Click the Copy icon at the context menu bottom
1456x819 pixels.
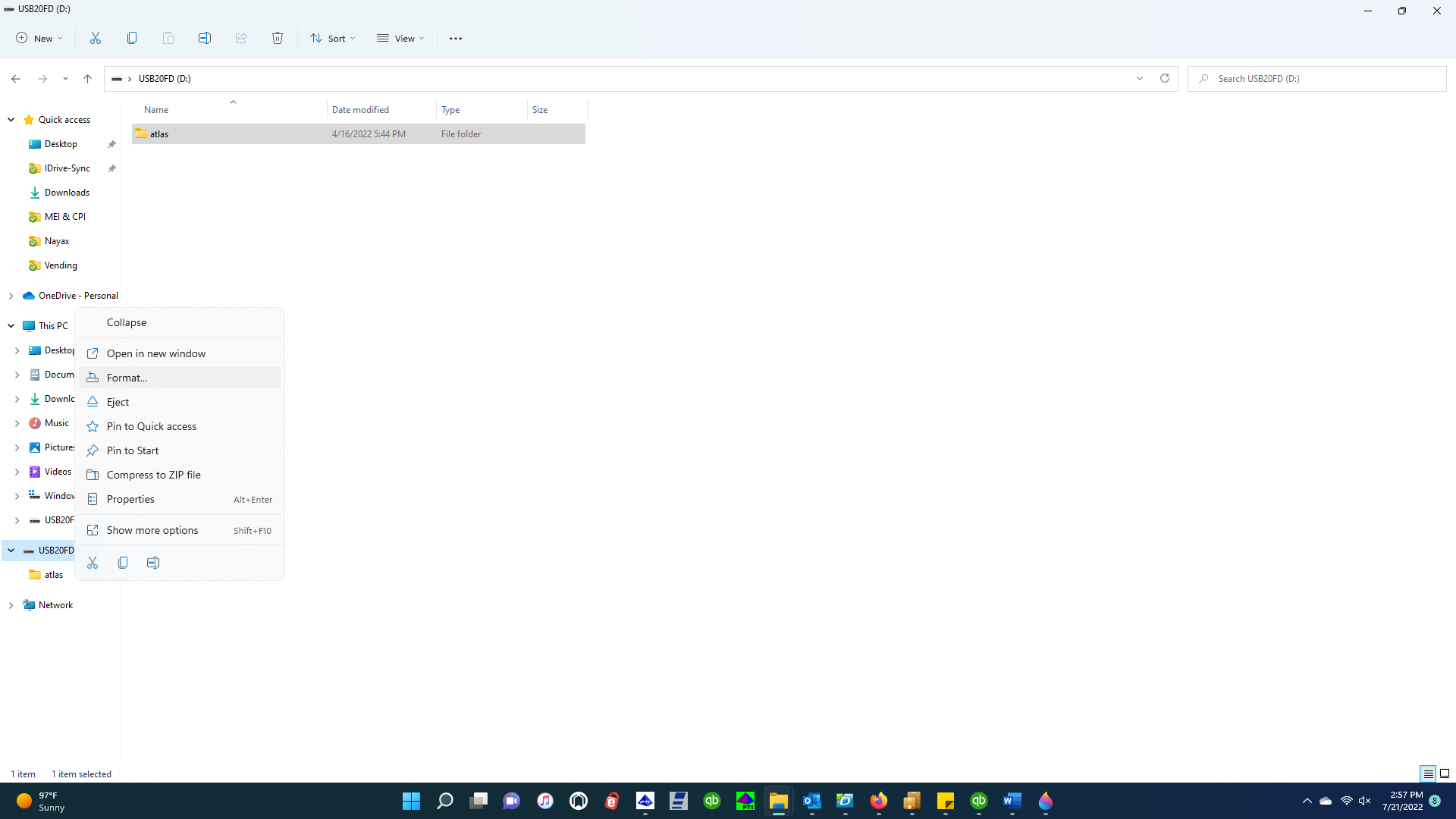click(x=123, y=563)
